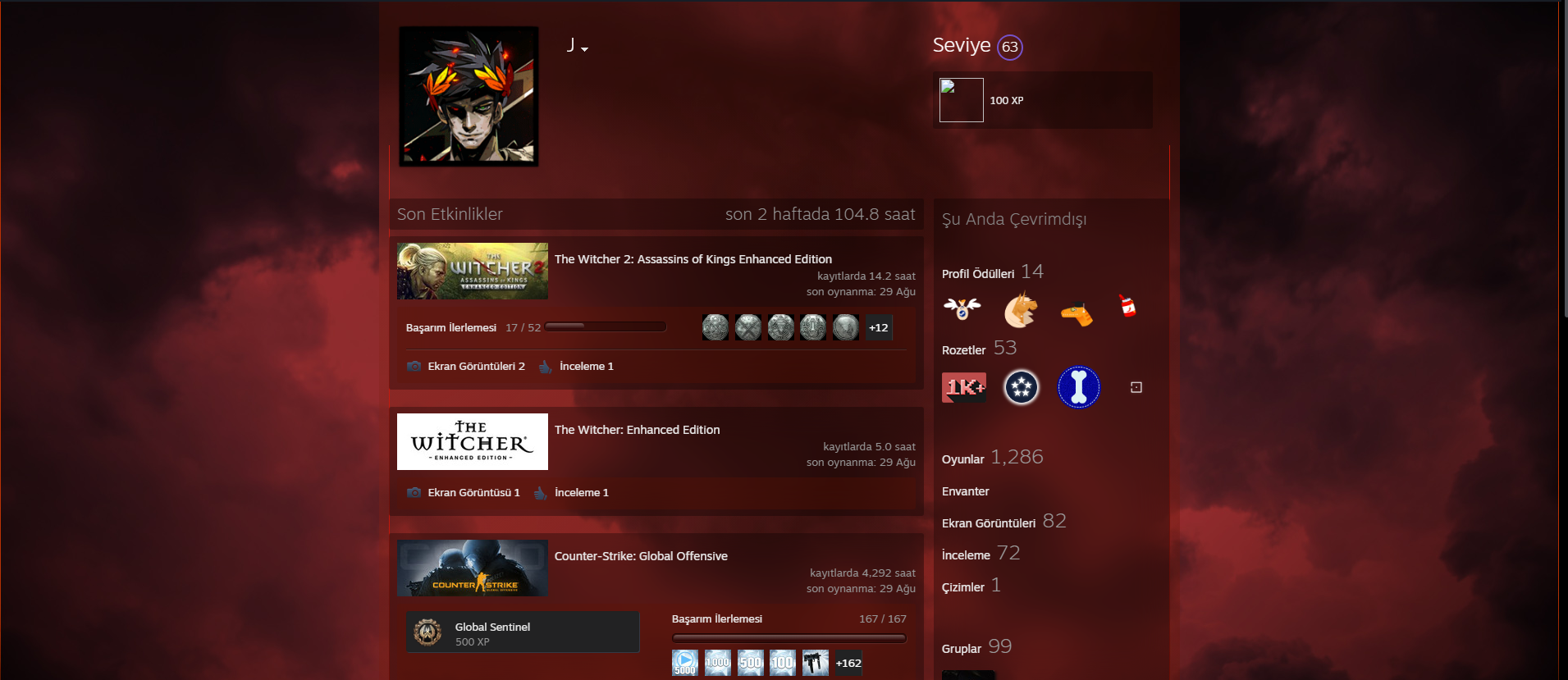Open the Global Sentinel 500 XP badge
The height and width of the screenshot is (680, 1568).
523,632
